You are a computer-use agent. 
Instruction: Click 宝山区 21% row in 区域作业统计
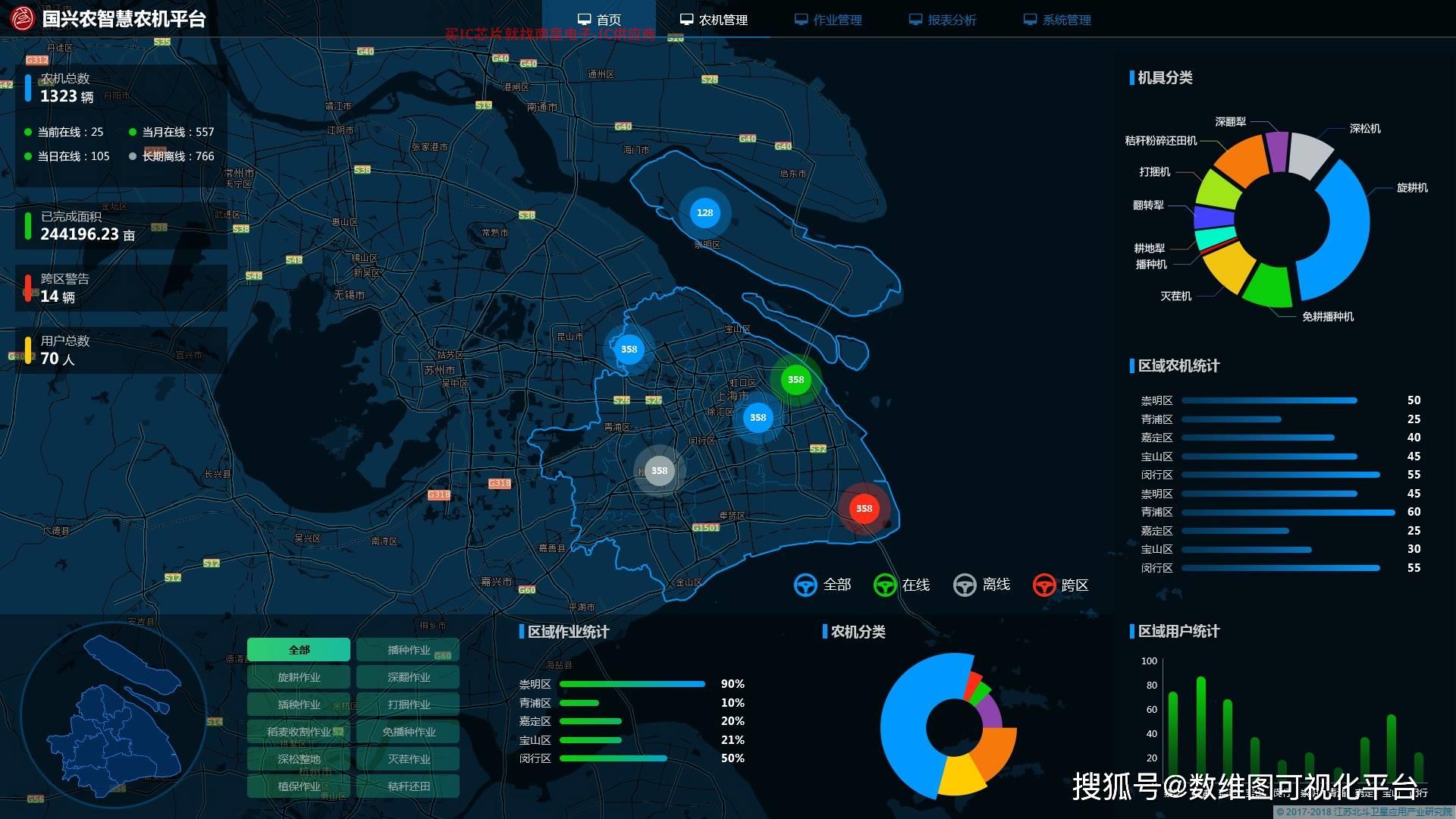pos(632,740)
